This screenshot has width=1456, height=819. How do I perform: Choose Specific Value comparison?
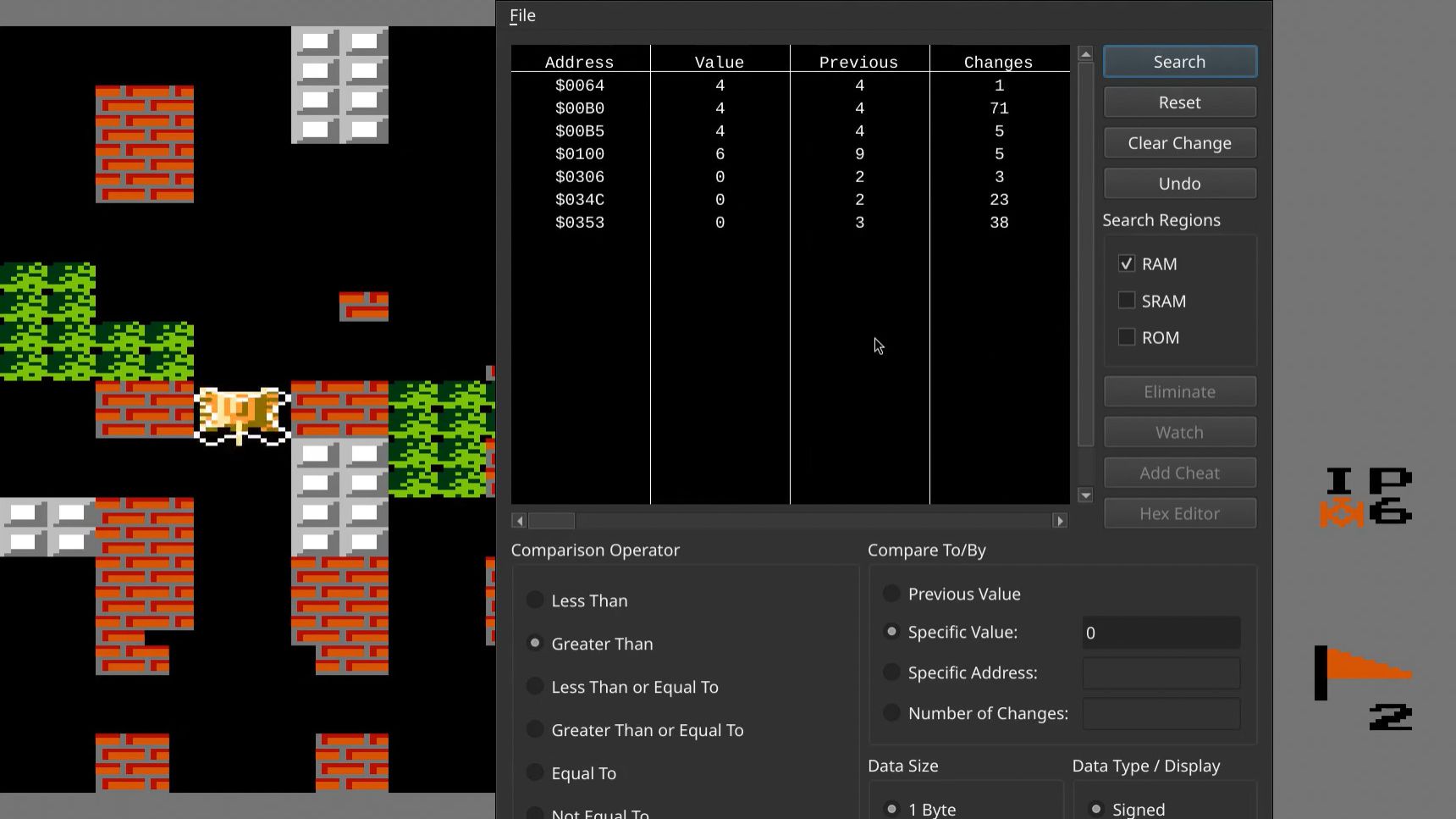pos(891,632)
